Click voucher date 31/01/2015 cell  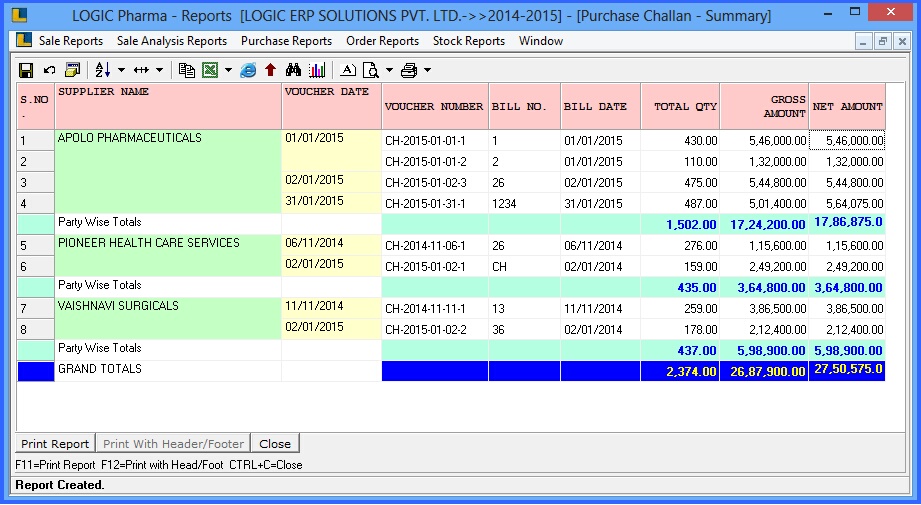tap(332, 201)
